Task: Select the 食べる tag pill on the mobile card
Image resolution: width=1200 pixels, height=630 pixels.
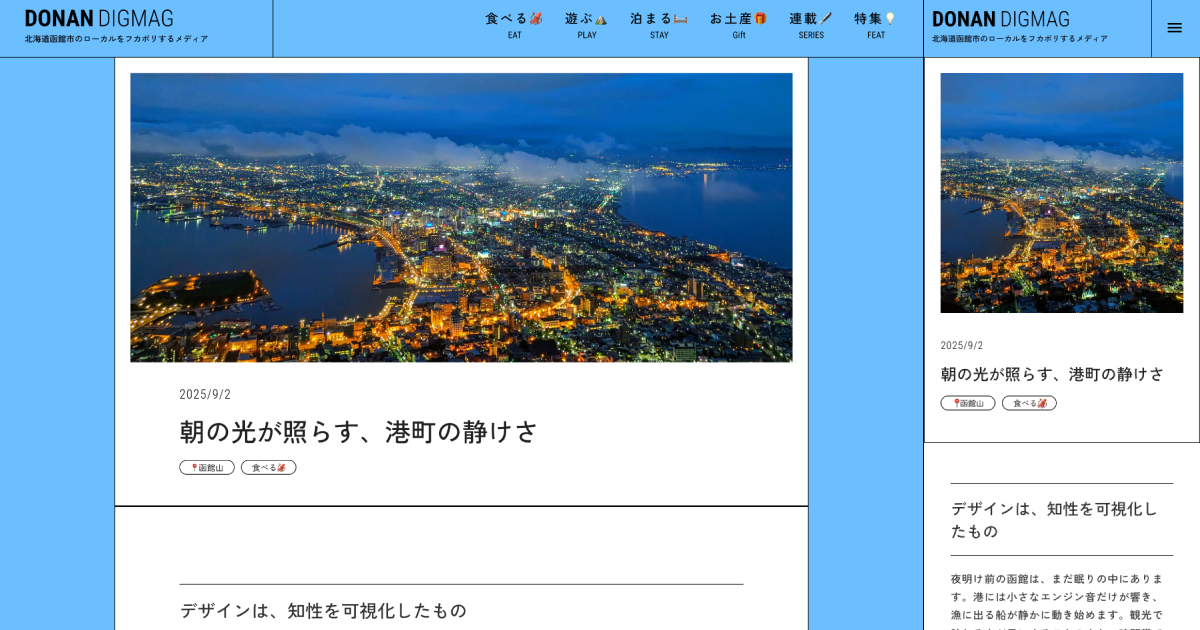Action: point(1029,402)
